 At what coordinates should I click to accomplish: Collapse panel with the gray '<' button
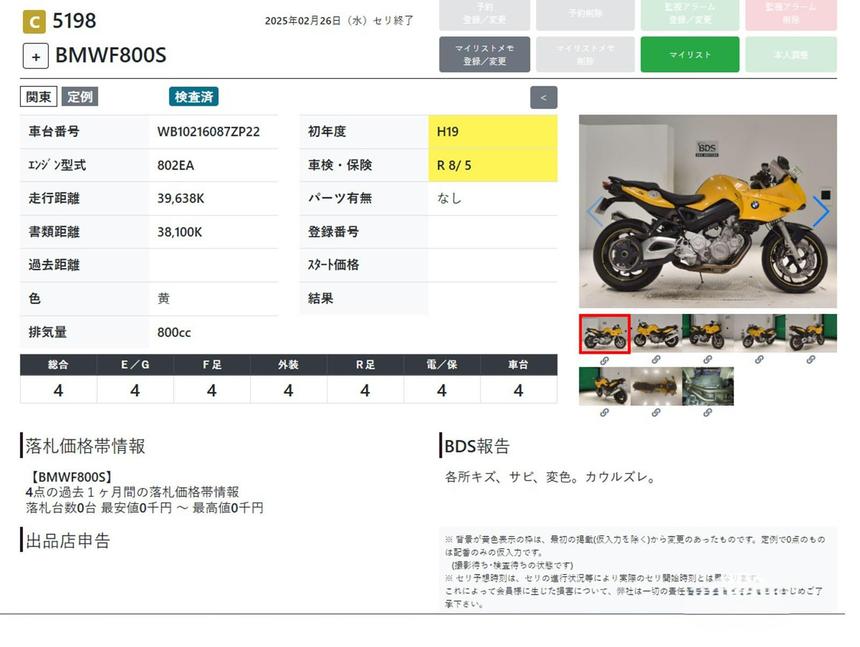coord(543,98)
